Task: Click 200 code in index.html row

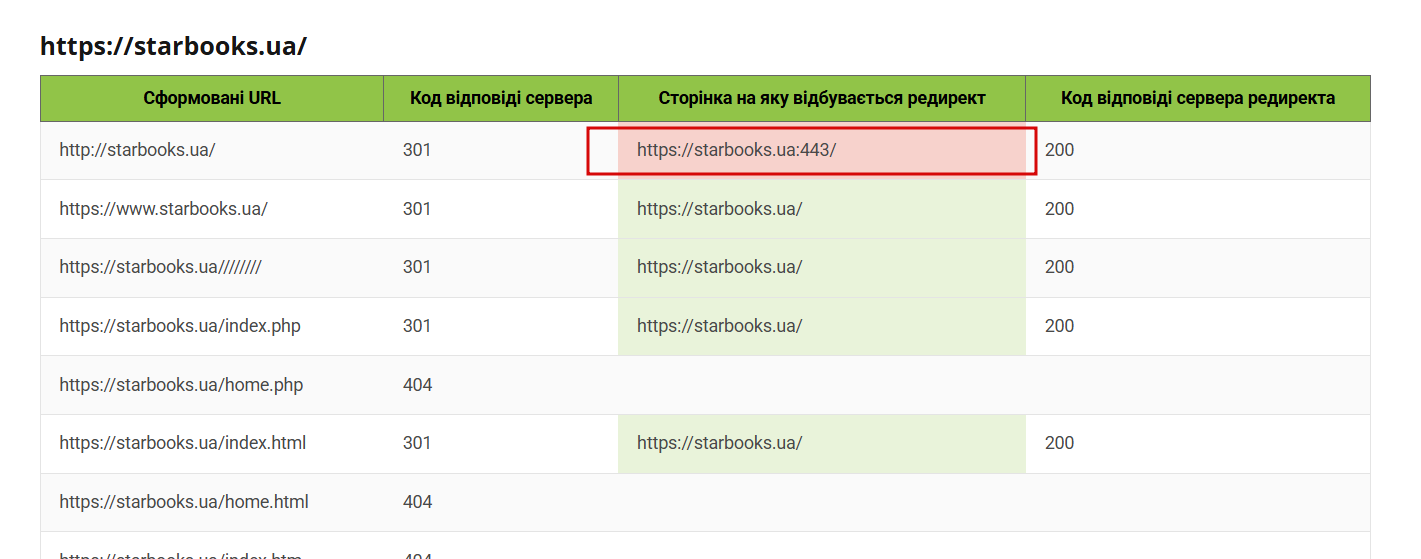Action: pyautogui.click(x=1059, y=443)
